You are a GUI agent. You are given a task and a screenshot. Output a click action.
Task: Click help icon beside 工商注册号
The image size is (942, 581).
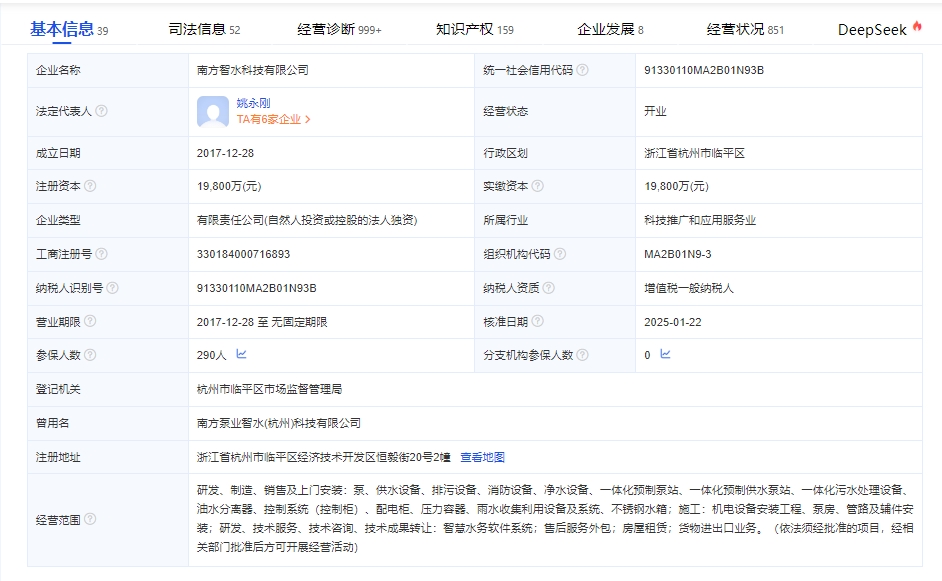pos(102,254)
